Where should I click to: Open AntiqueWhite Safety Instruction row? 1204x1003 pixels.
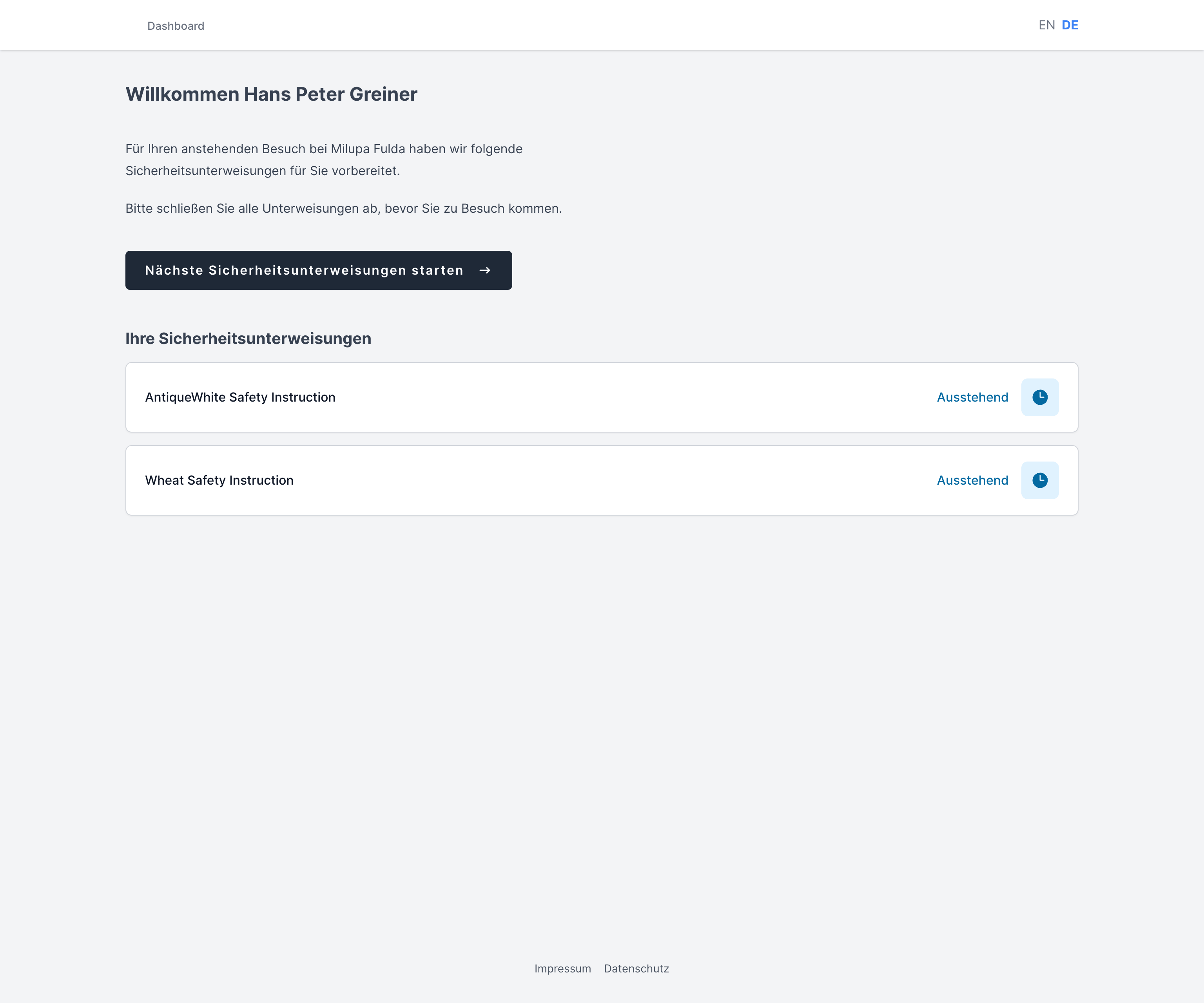602,397
